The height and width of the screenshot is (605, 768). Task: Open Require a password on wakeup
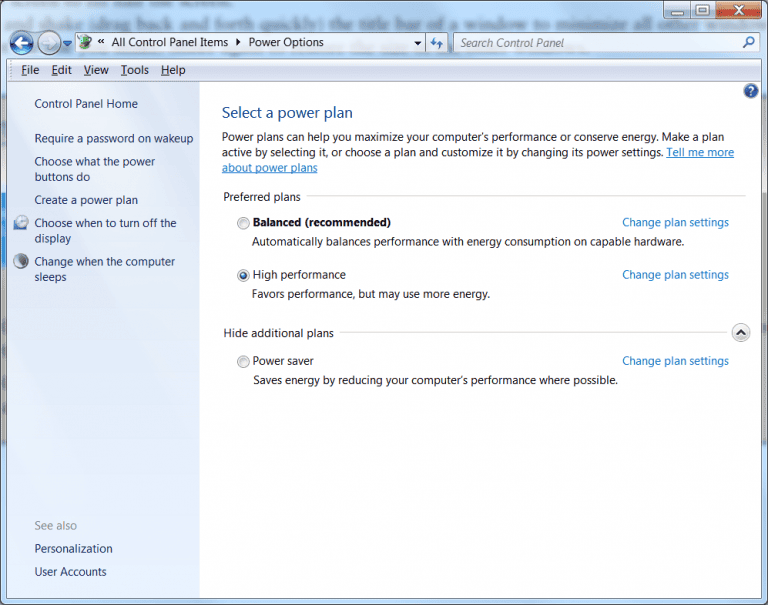[114, 139]
